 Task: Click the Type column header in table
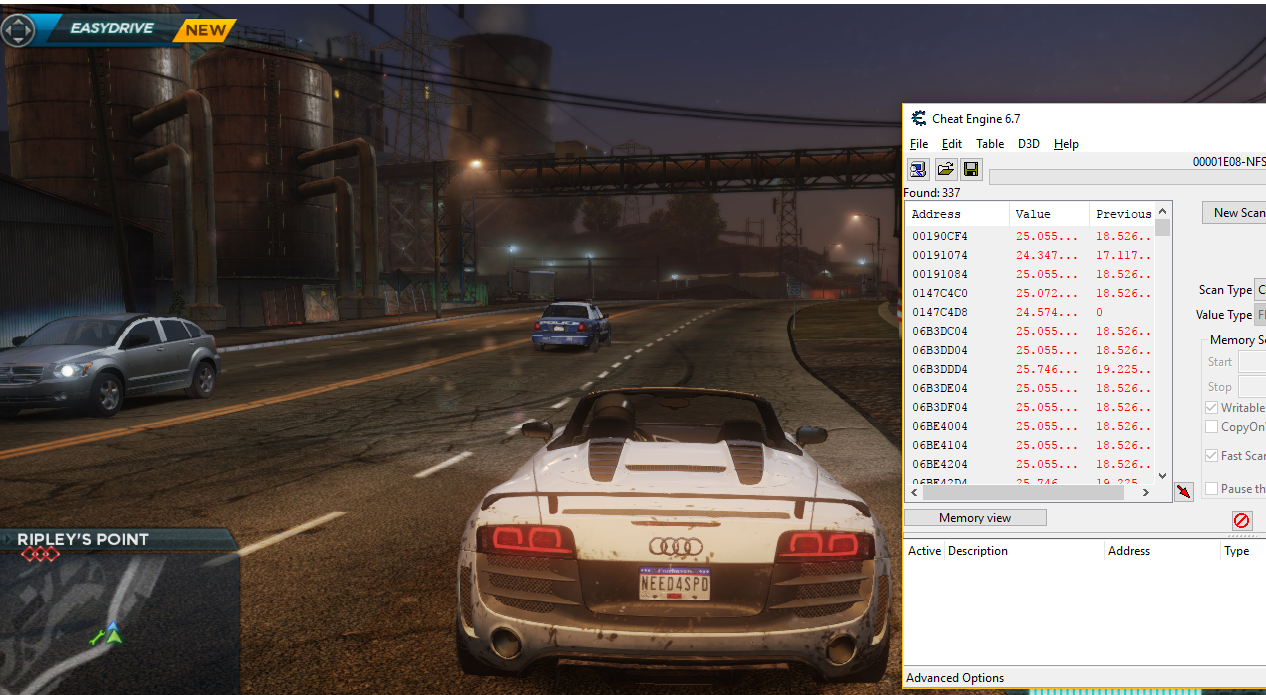[x=1243, y=551]
